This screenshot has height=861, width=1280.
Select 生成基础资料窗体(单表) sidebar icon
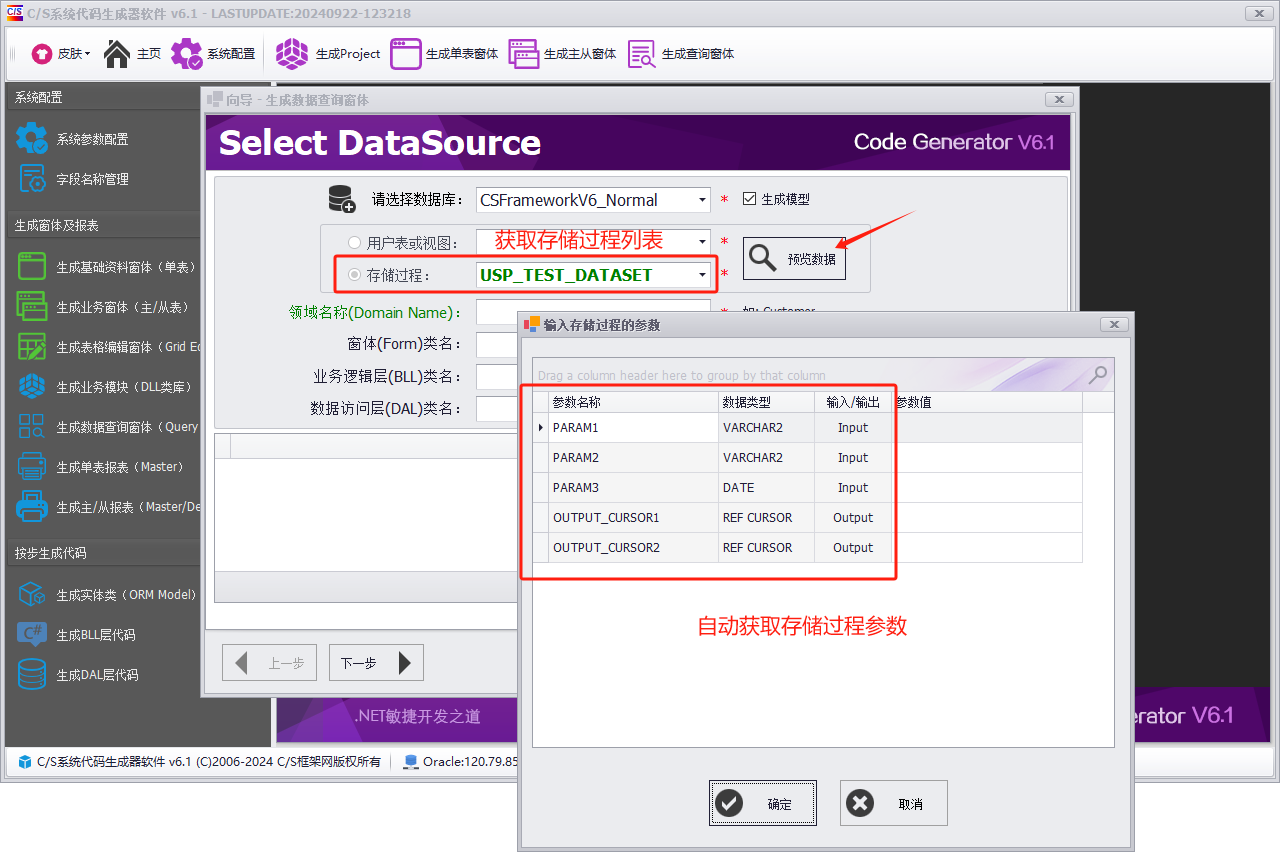point(32,267)
